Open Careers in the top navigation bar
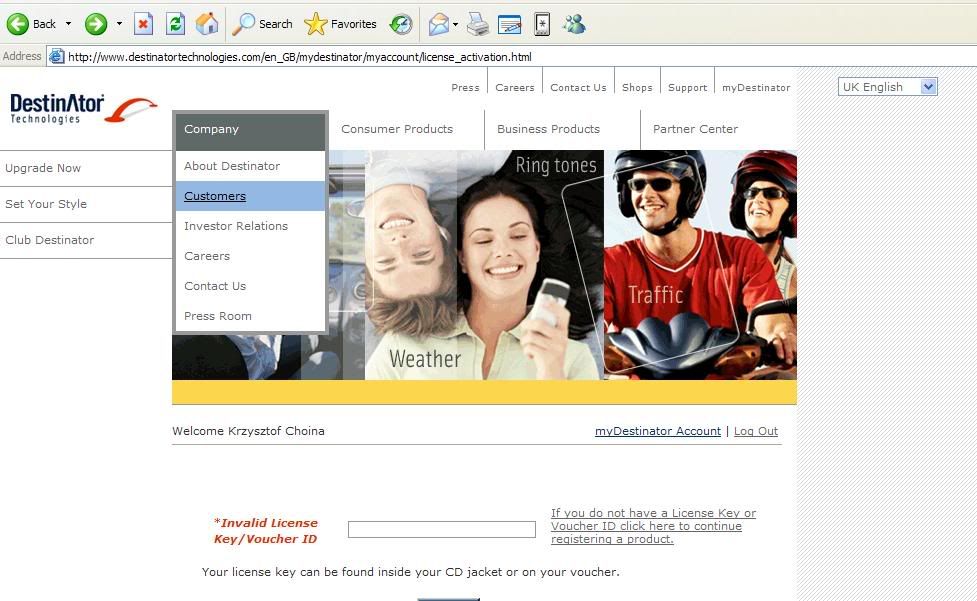The height and width of the screenshot is (601, 977). pyautogui.click(x=515, y=88)
